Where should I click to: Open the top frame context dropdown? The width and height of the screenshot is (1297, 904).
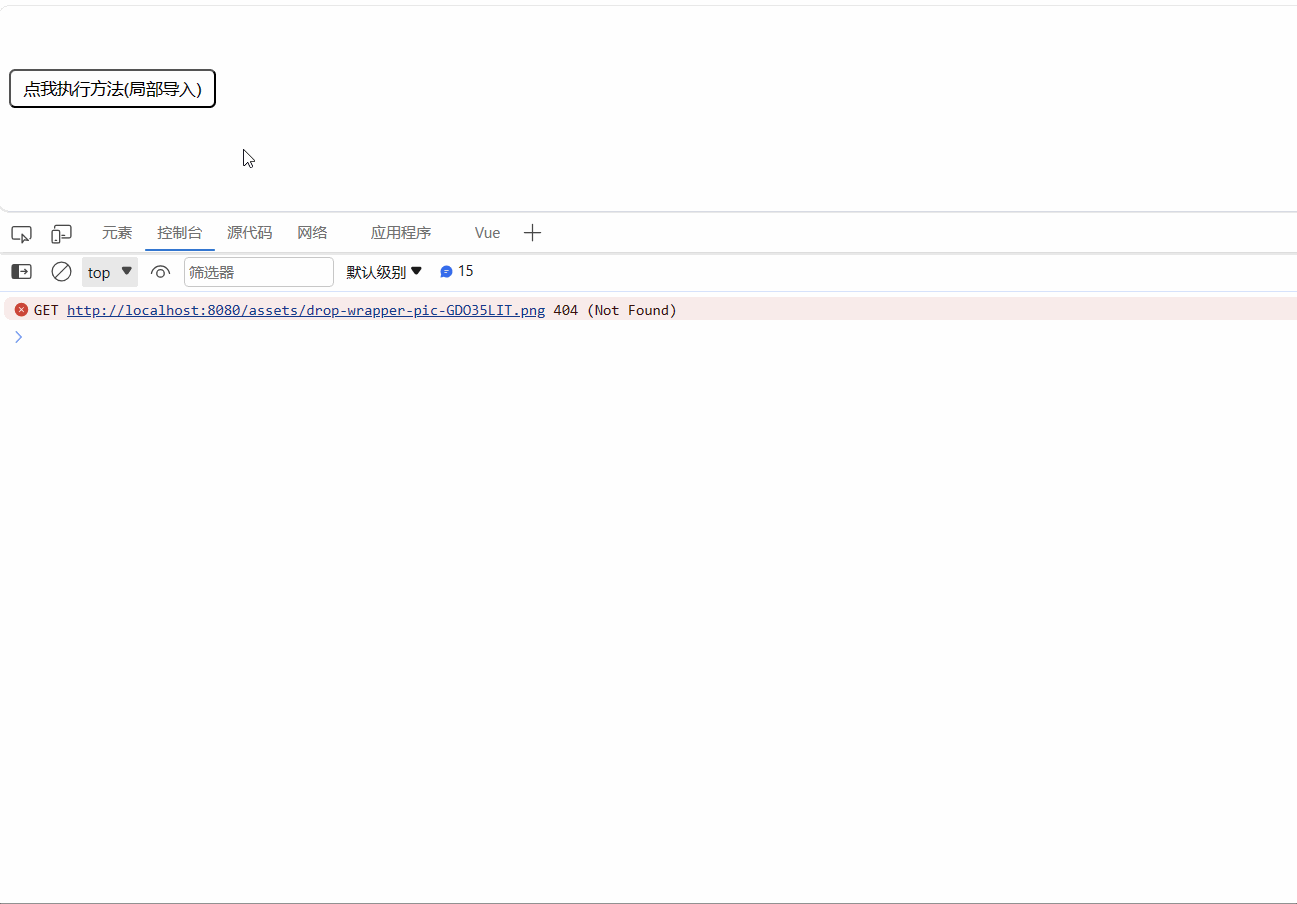110,271
